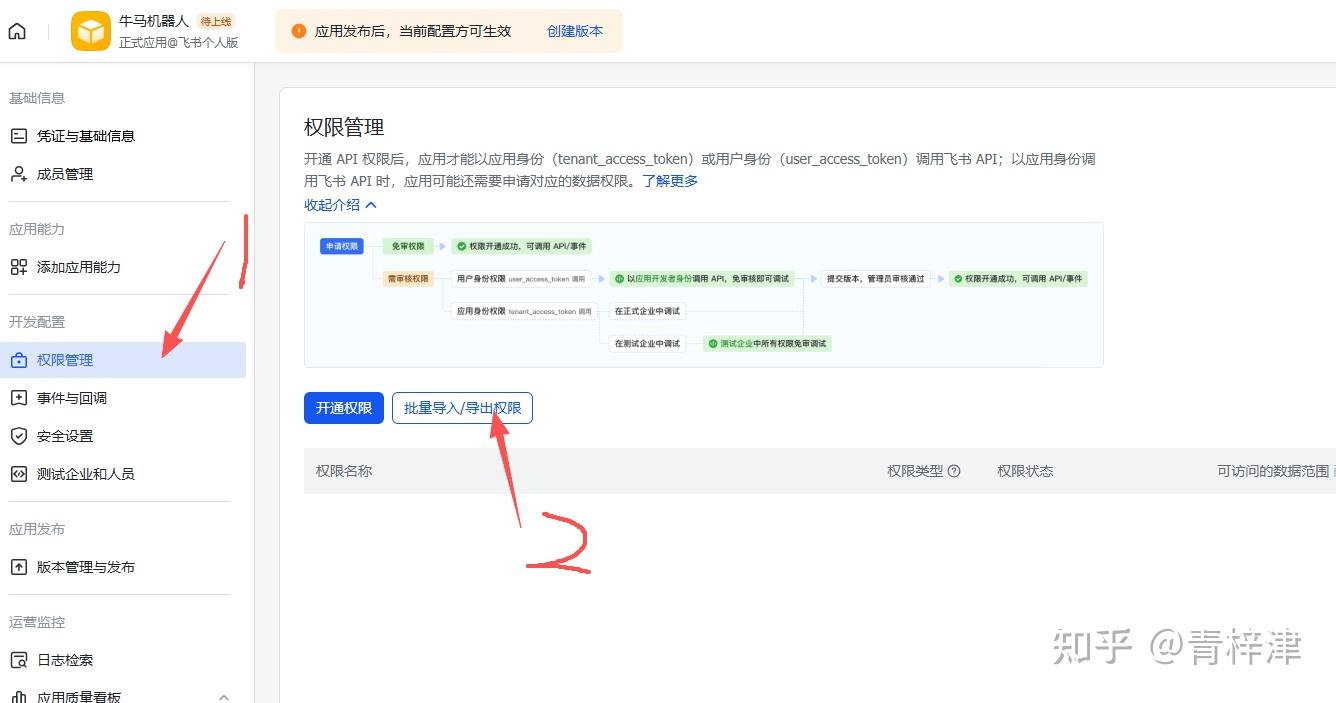Image resolution: width=1336 pixels, height=703 pixels.
Task: Collapse the intro via 收起介绍
Action: point(340,205)
